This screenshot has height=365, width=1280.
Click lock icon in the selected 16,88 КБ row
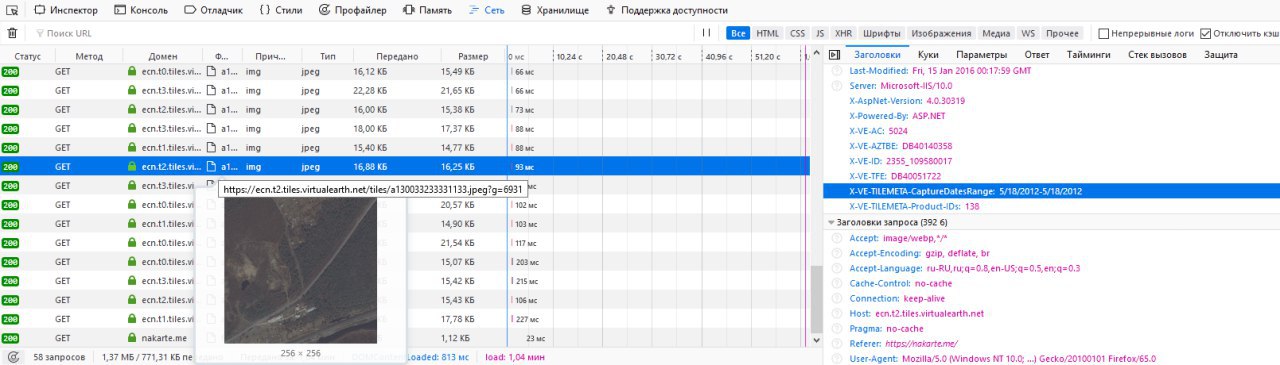coord(131,167)
